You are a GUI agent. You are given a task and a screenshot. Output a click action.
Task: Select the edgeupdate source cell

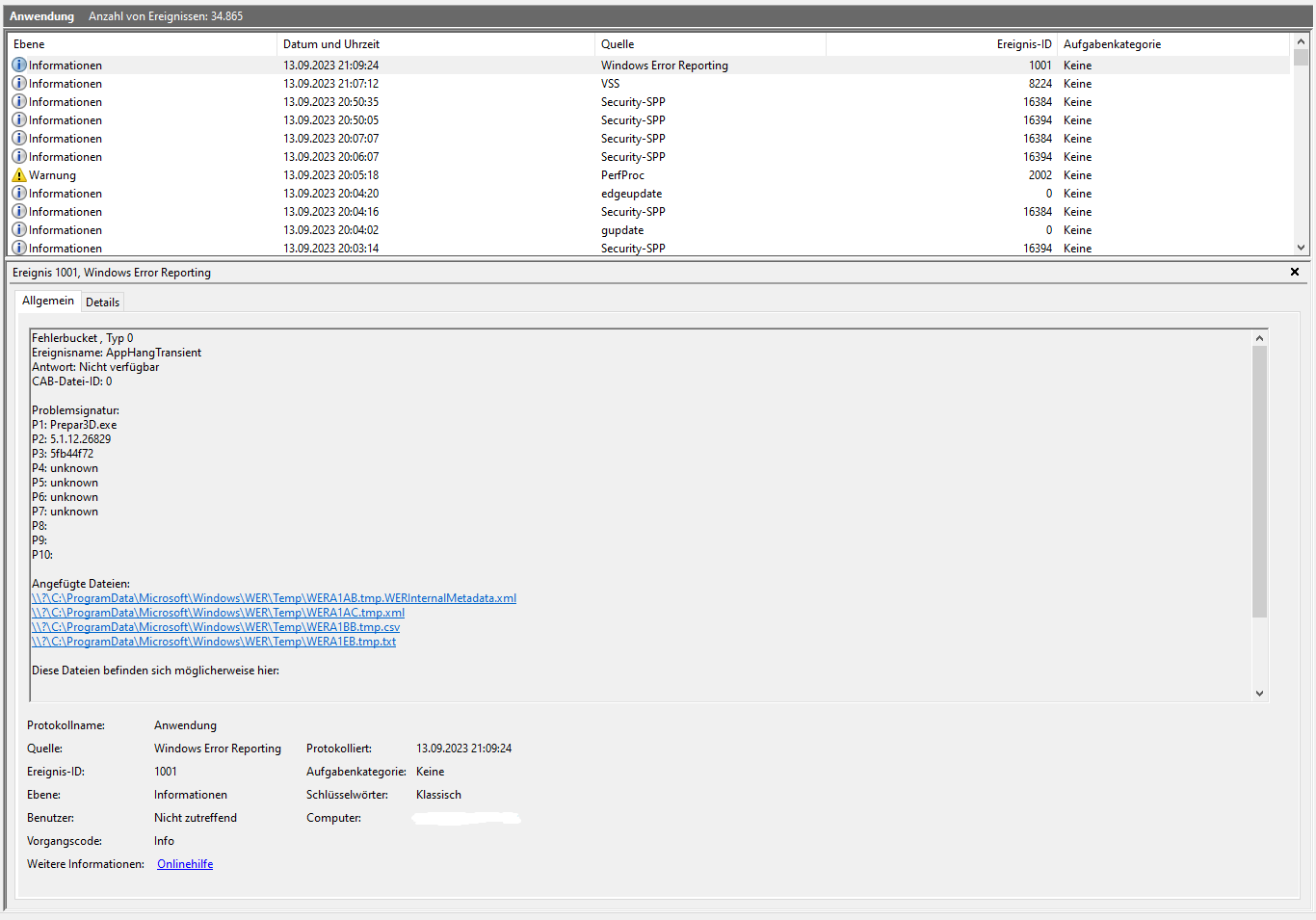631,194
